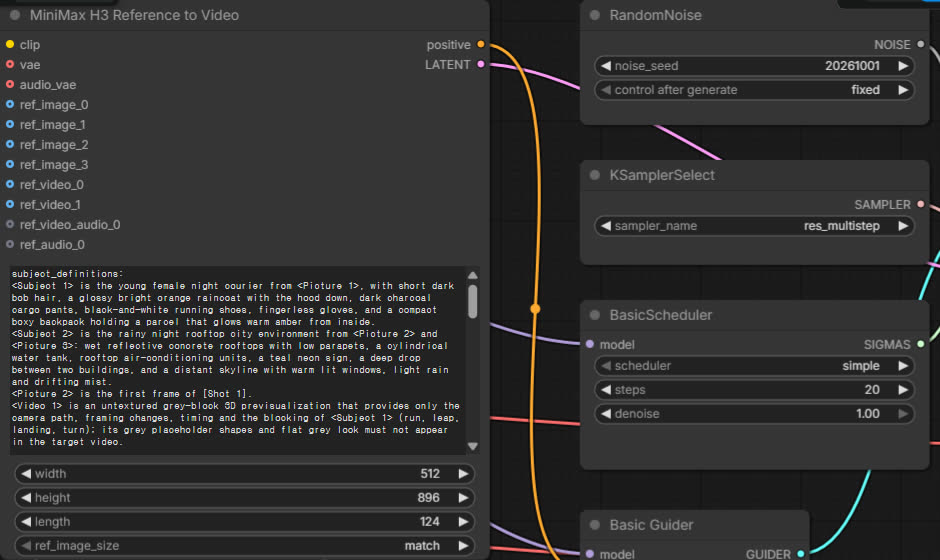This screenshot has height=560, width=940.
Task: Click the KSamplerSelect node title
Action: tap(662, 175)
